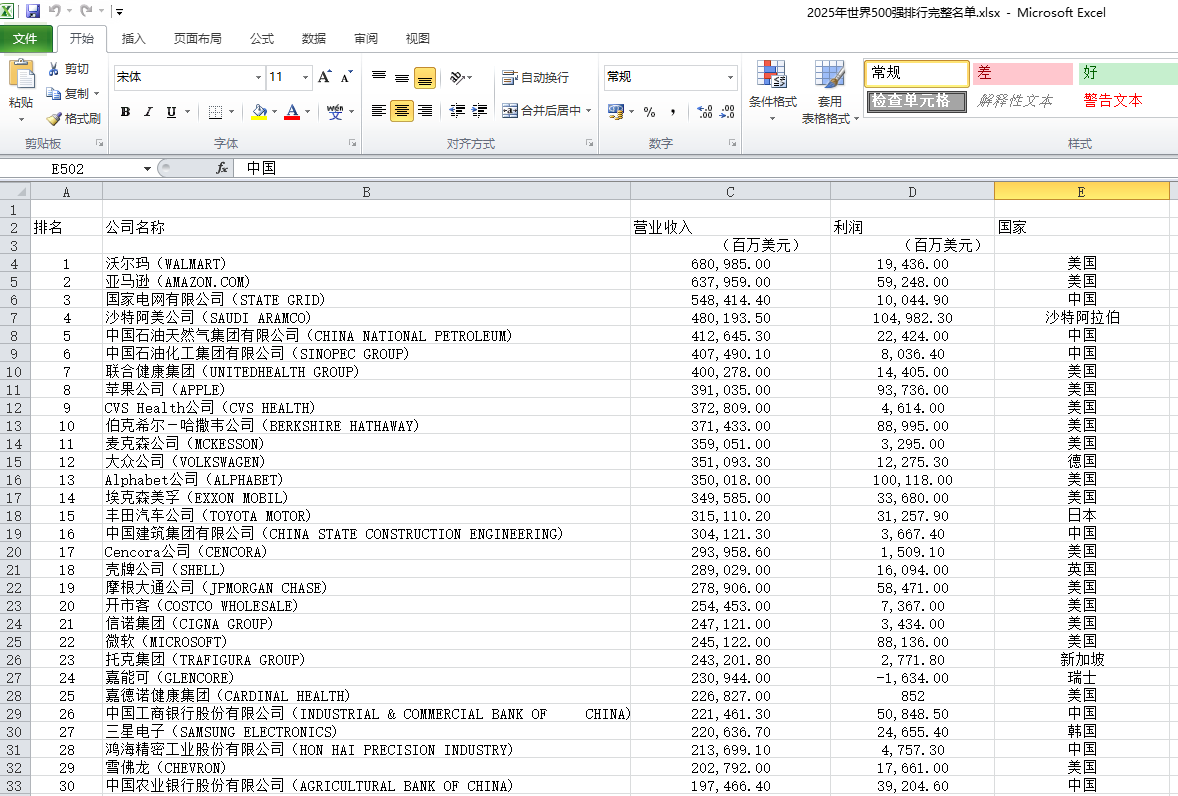The image size is (1178, 796).
Task: Apply the red font color A
Action: pos(292,112)
